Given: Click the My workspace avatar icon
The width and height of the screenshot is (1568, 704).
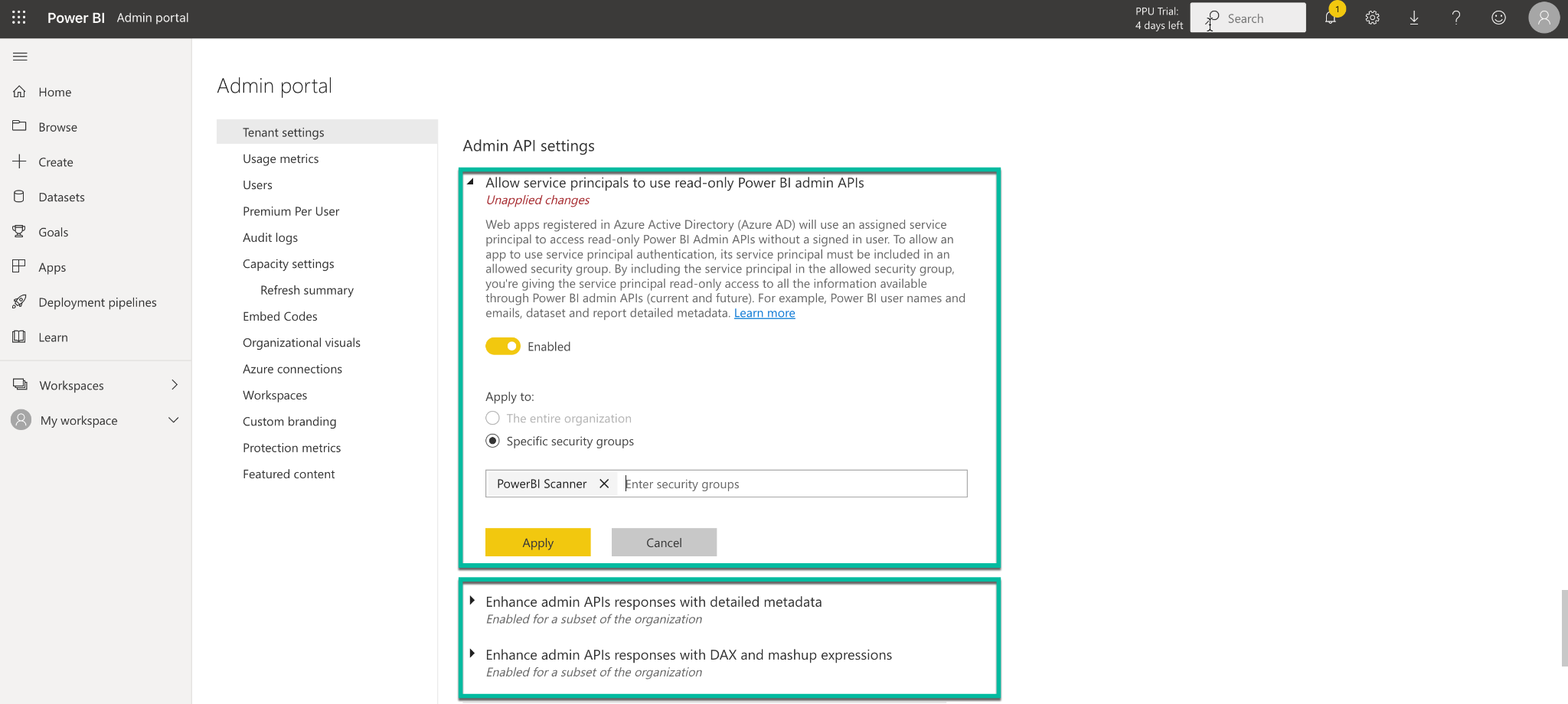Looking at the screenshot, I should [x=21, y=420].
